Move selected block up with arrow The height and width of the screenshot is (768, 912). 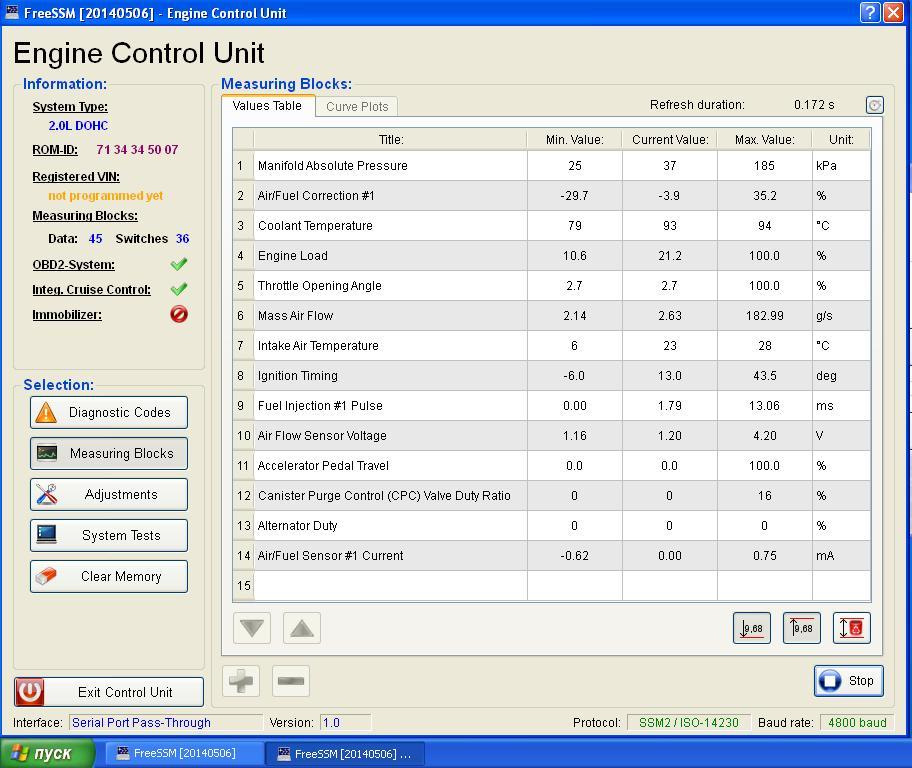pyautogui.click(x=302, y=628)
